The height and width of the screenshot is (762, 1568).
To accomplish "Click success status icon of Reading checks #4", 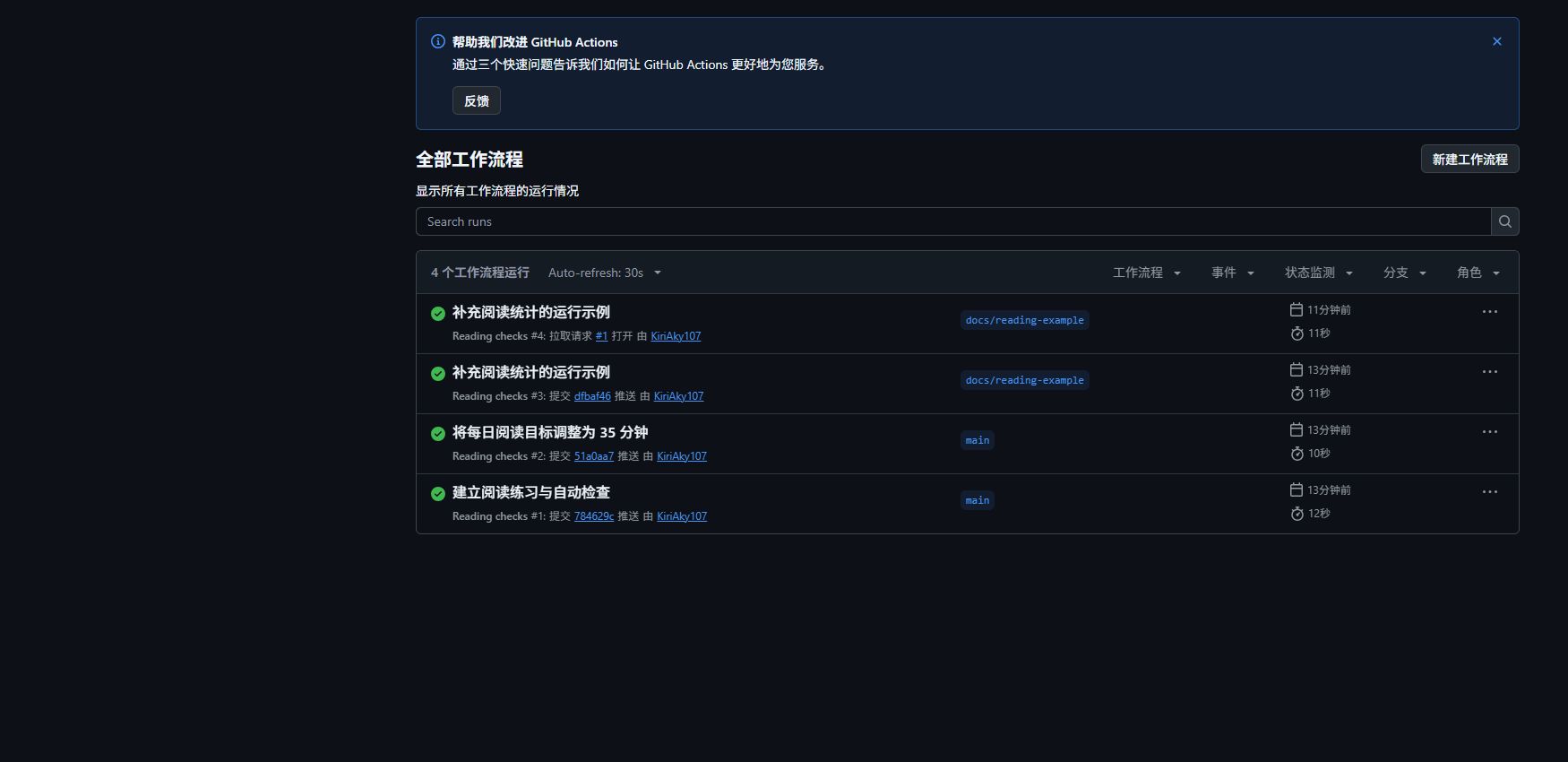I will (438, 314).
